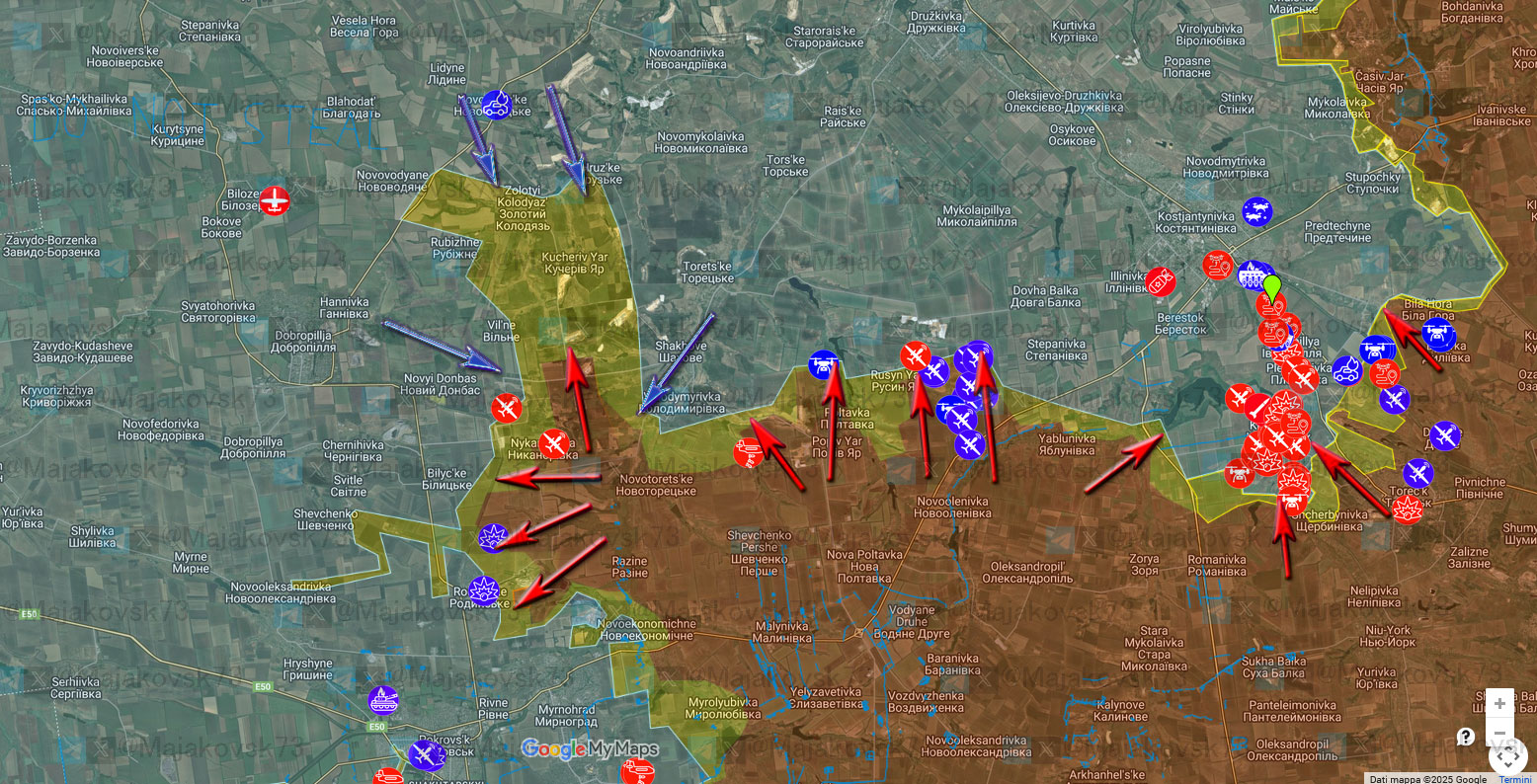Click the Shakhove village label

click(682, 352)
